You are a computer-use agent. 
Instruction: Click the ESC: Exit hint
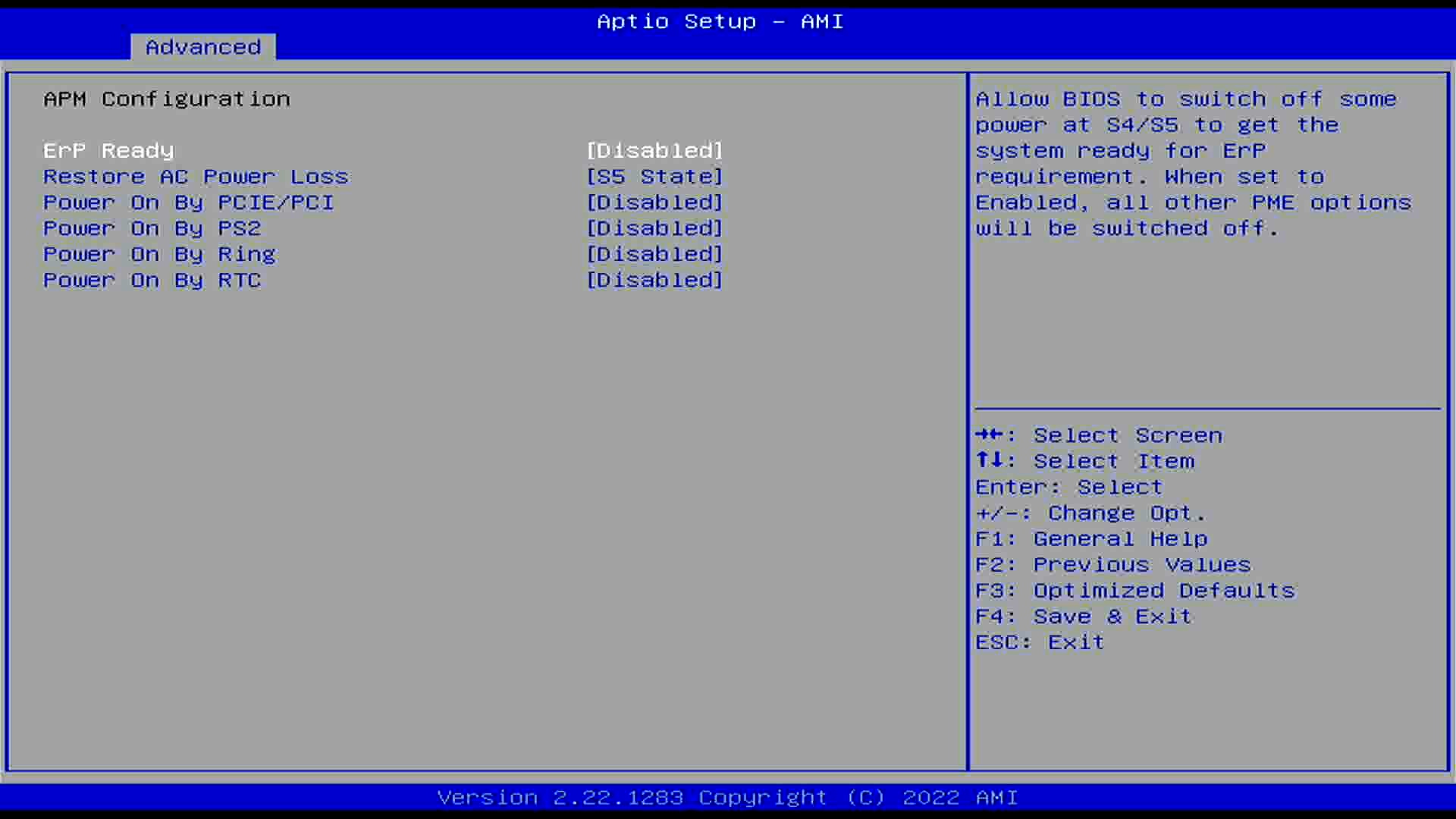(1039, 642)
